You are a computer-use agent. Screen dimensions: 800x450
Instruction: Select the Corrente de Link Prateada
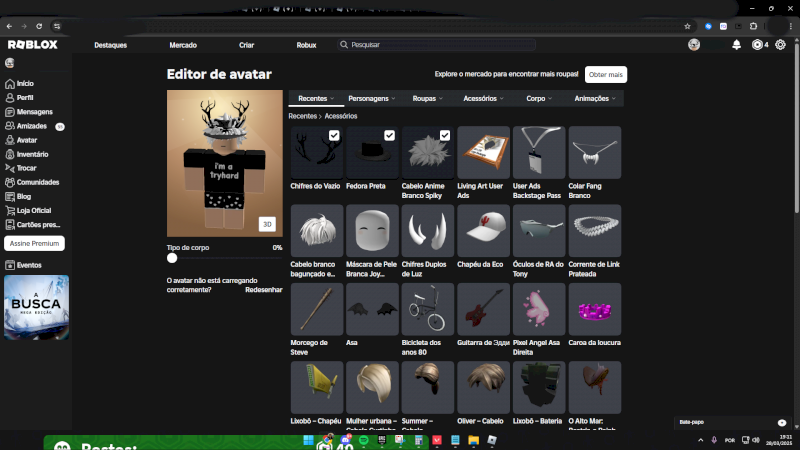coord(595,231)
